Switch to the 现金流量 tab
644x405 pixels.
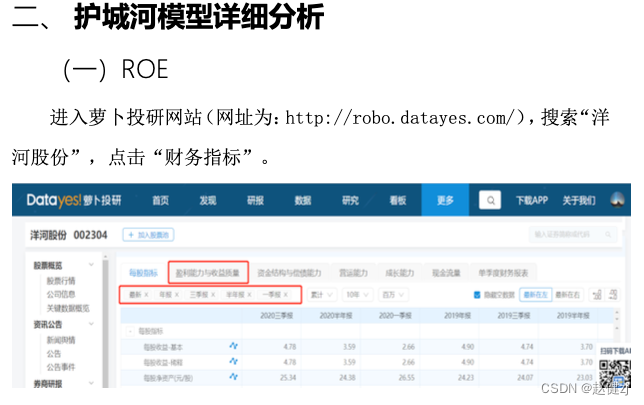point(446,273)
